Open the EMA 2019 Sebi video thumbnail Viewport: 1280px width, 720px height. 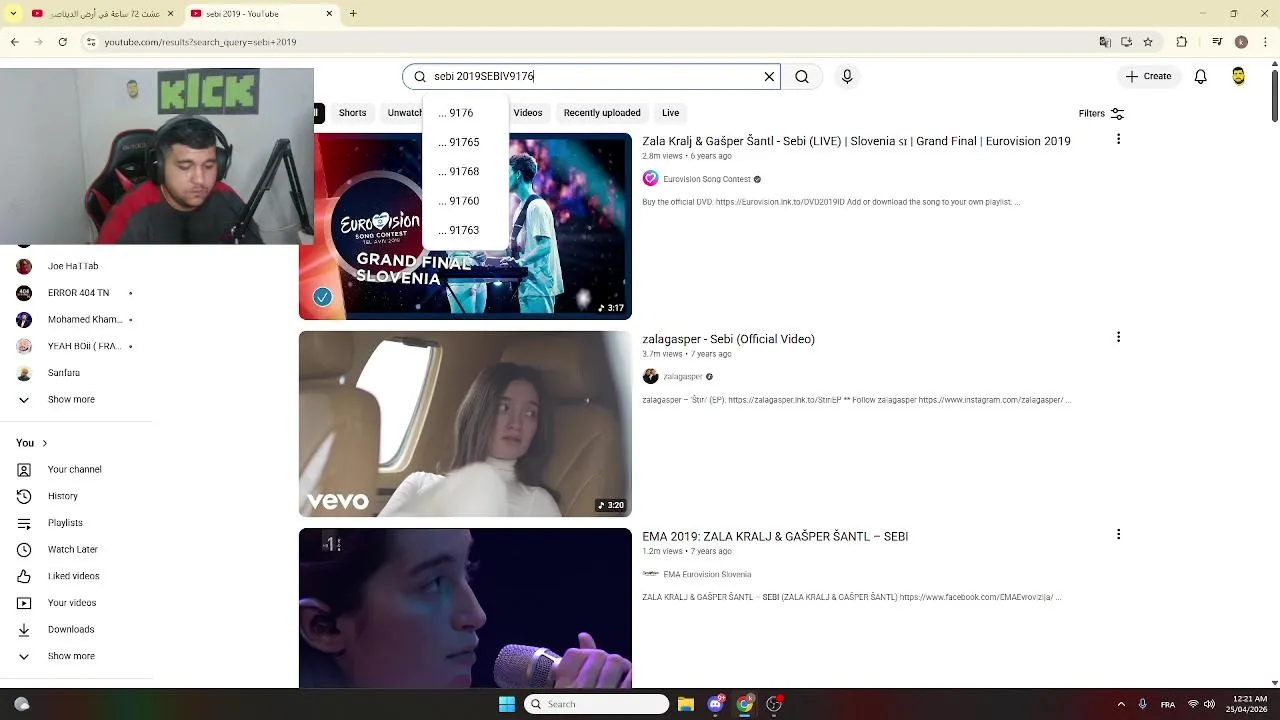465,608
